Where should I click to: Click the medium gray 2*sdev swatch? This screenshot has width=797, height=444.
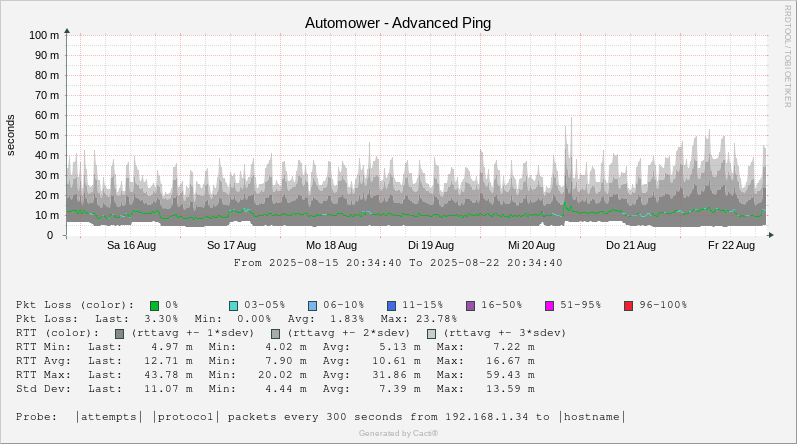click(275, 334)
